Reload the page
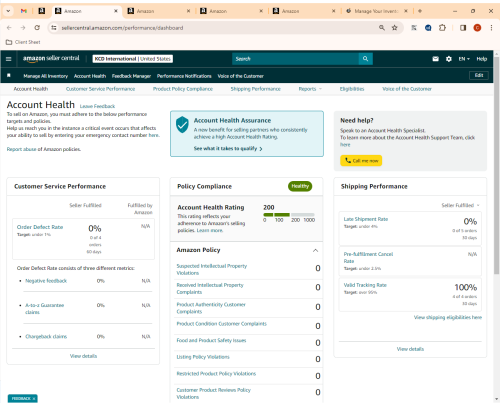The image size is (500, 403). 37,28
